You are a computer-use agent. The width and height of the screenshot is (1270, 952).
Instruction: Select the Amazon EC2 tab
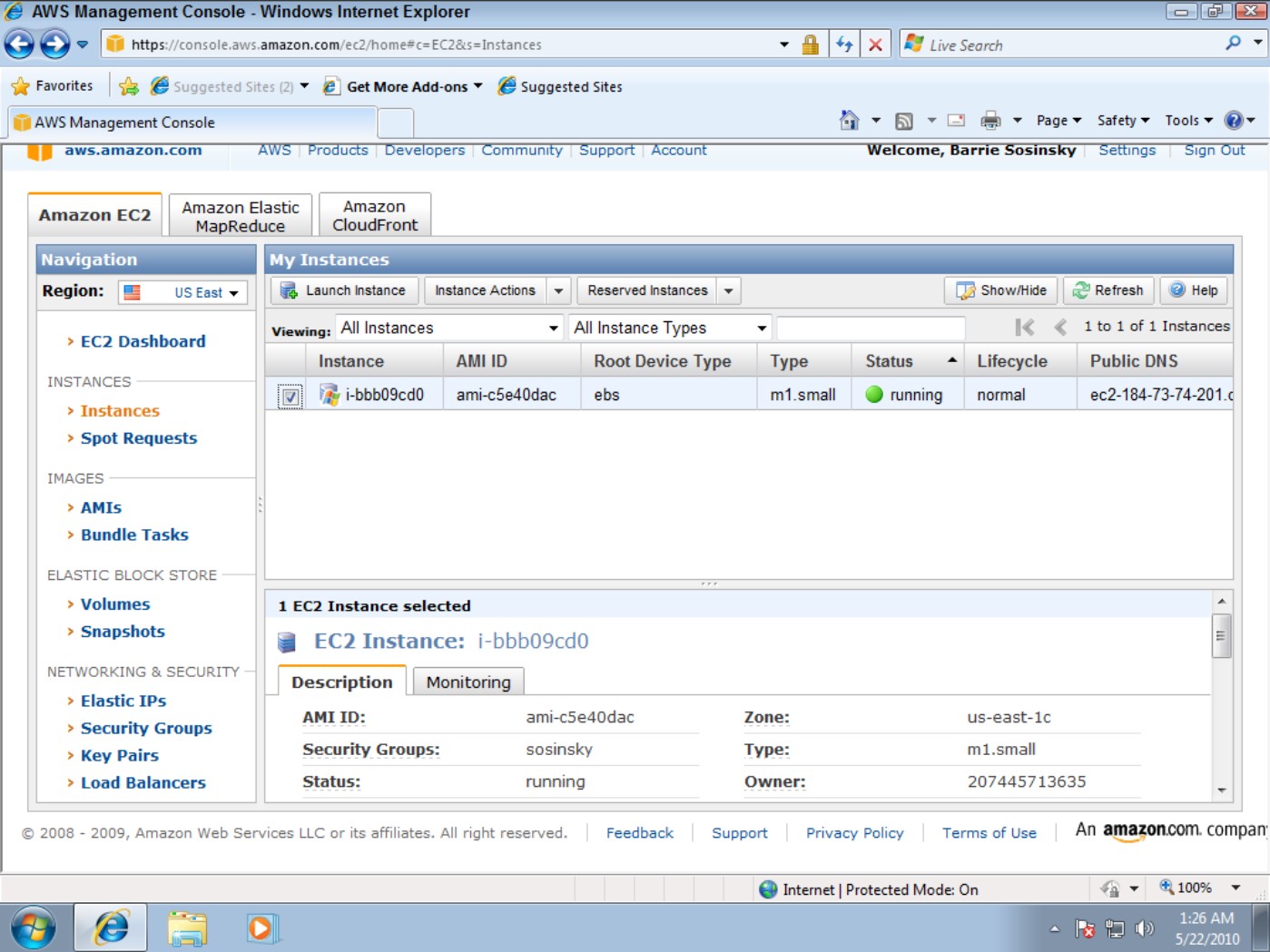94,215
